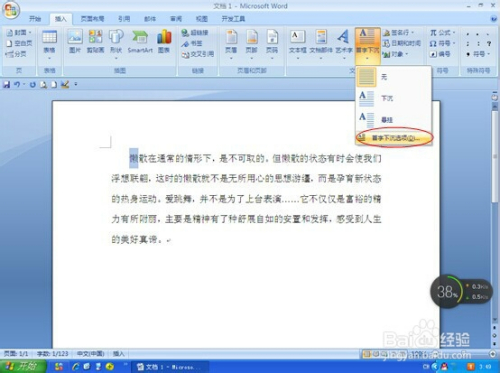The image size is (500, 373).
Task: Open the 剪贴画 clip art tool
Action: point(95,41)
